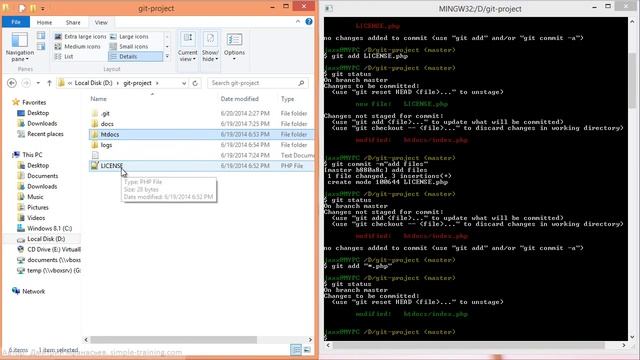Switch to the View ribbon tab

(101, 22)
